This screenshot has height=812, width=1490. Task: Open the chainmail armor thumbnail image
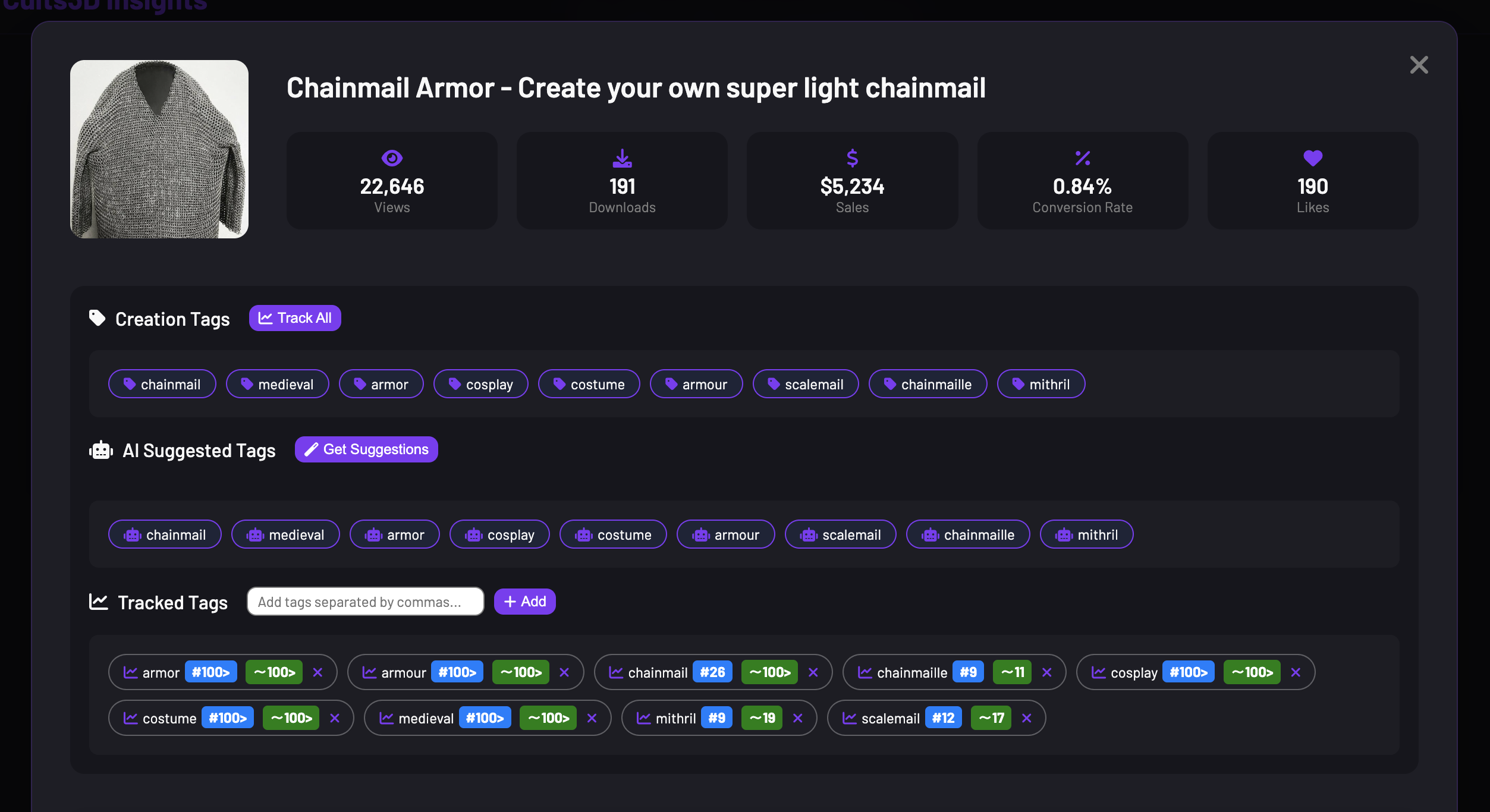coord(159,149)
